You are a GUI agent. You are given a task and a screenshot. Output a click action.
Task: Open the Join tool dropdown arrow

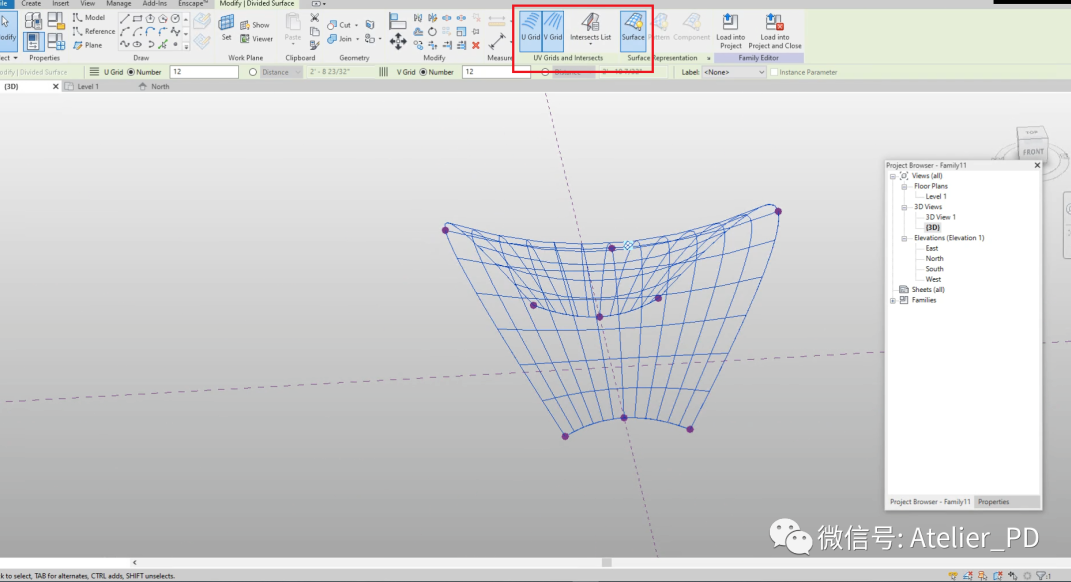(357, 39)
